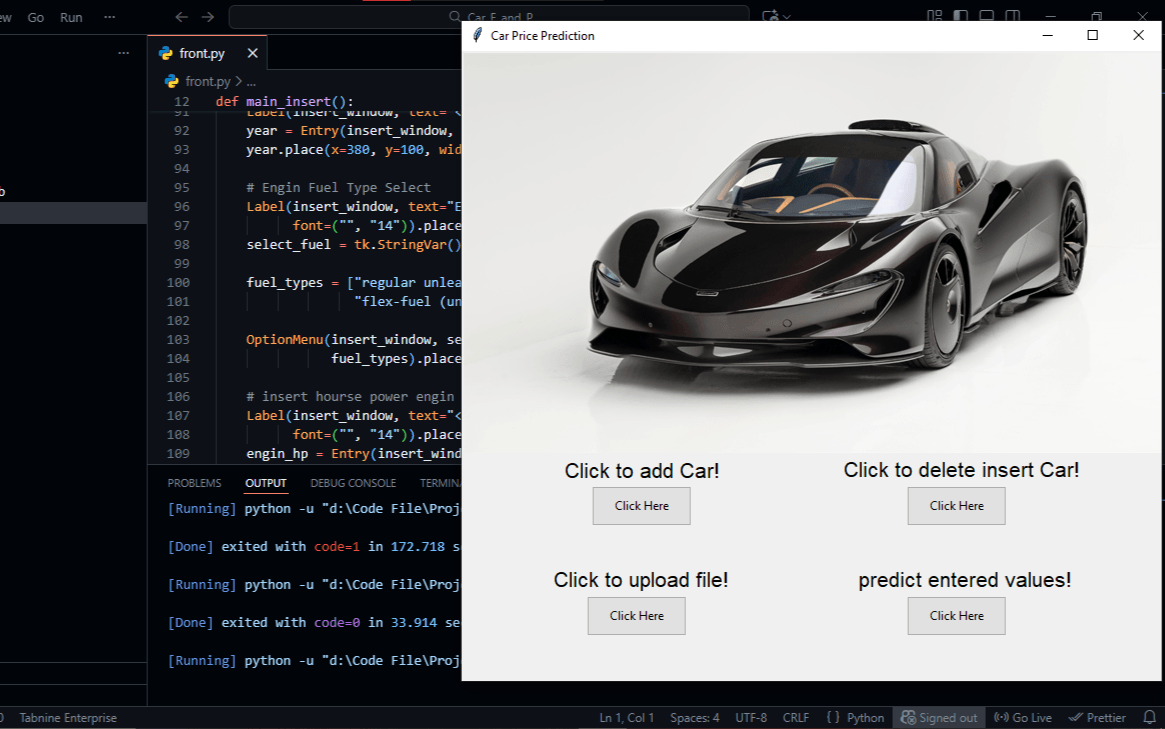Click the VS Code command center search box
This screenshot has height=729, width=1165.
point(489,16)
